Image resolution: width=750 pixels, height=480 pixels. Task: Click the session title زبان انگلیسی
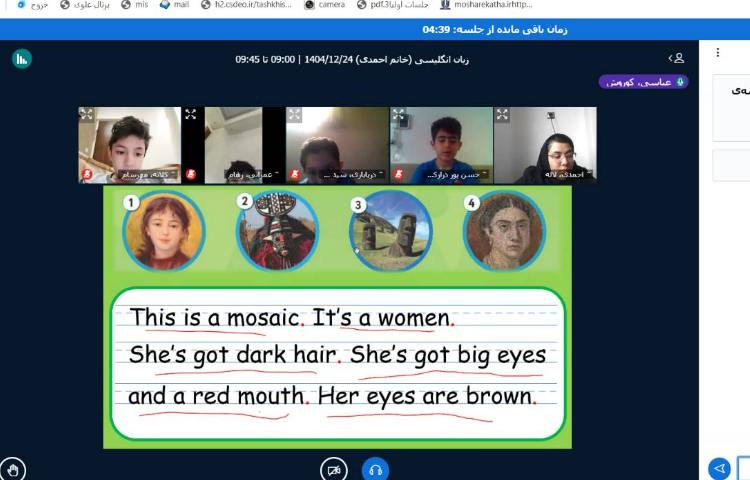[352, 60]
